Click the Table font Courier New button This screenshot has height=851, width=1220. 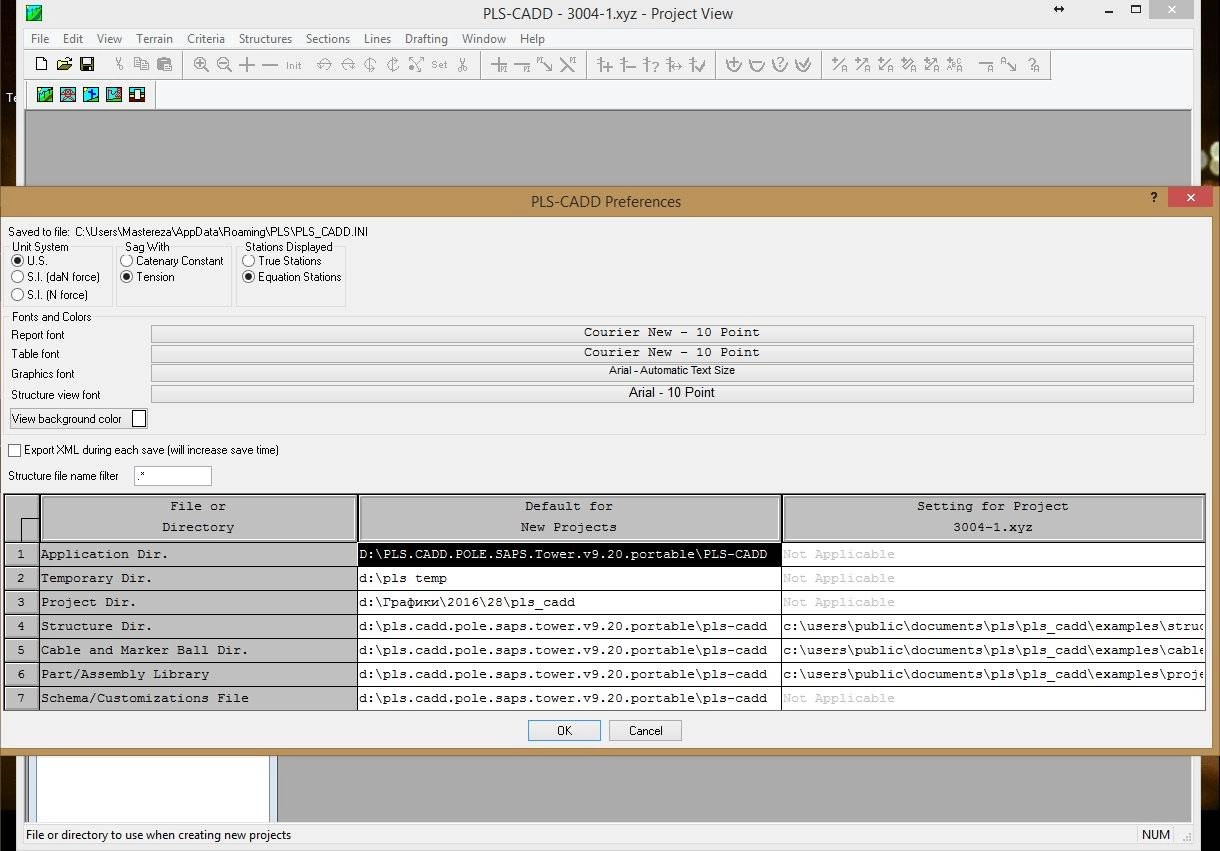click(x=672, y=353)
